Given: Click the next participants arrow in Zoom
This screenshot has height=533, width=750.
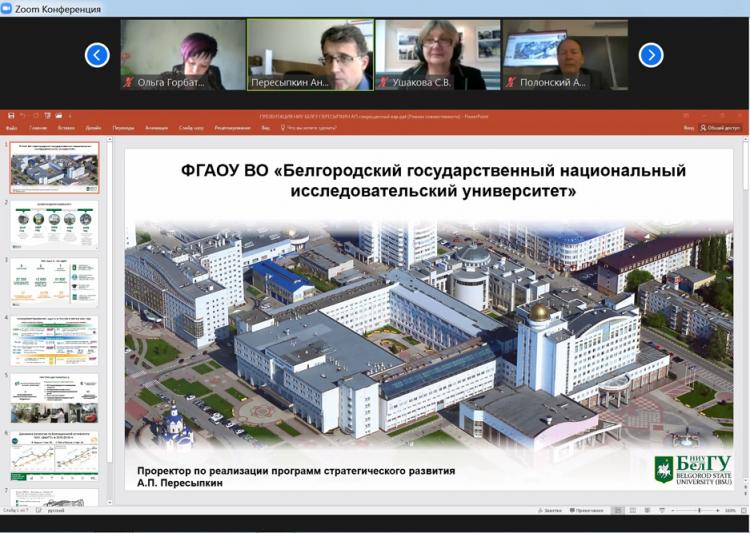Looking at the screenshot, I should pos(651,55).
